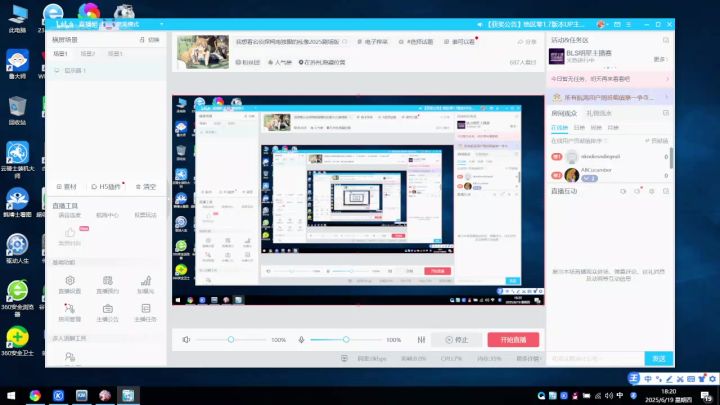Image resolution: width=720 pixels, height=405 pixels.
Task: Click the 停止 stop button
Action: [457, 340]
